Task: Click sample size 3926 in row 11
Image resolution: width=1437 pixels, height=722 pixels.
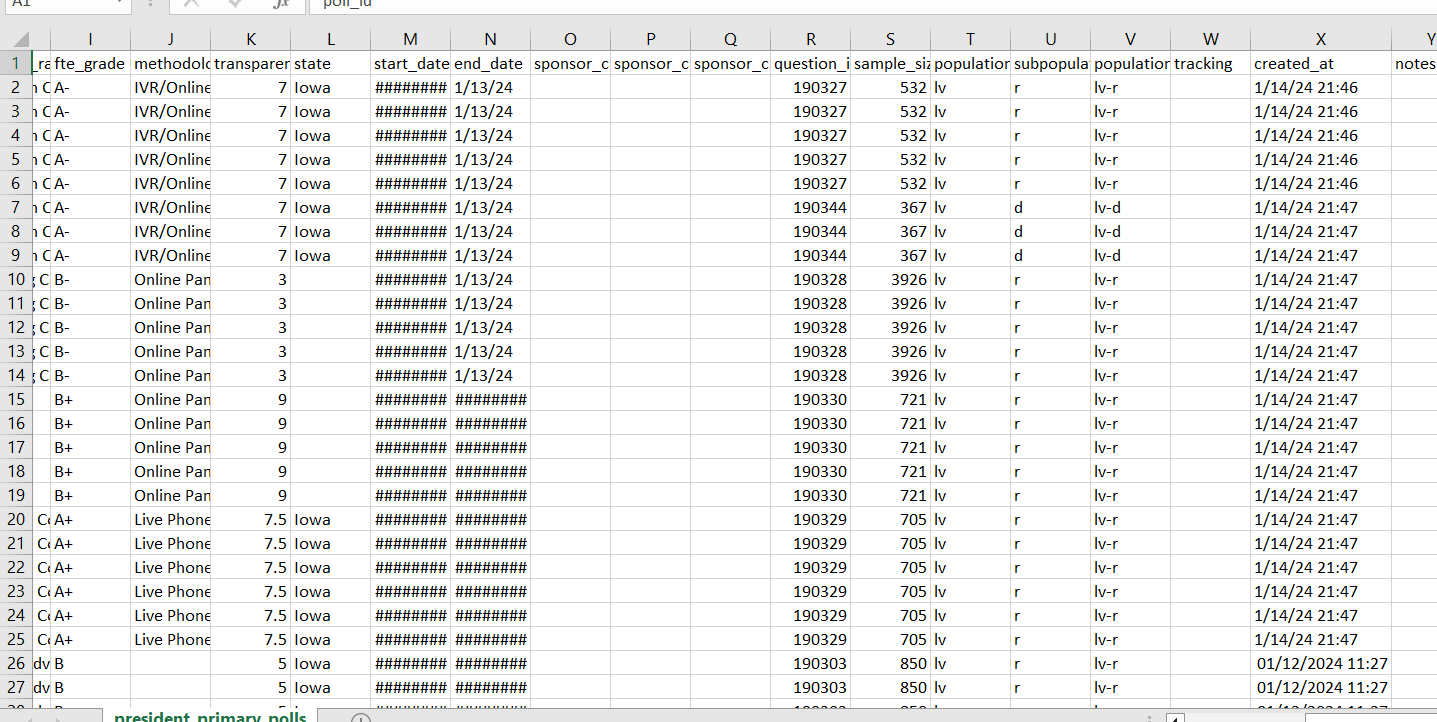Action: tap(890, 303)
